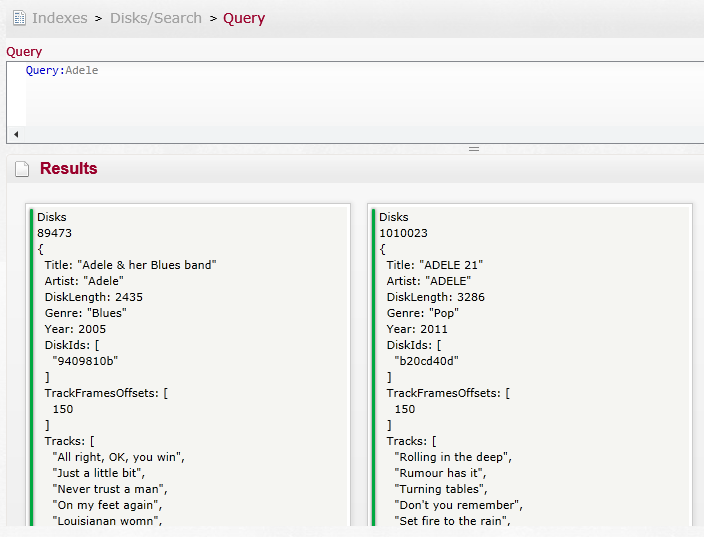Viewport: 704px width, 537px height.
Task: Click the red Query section label
Action: click(24, 52)
